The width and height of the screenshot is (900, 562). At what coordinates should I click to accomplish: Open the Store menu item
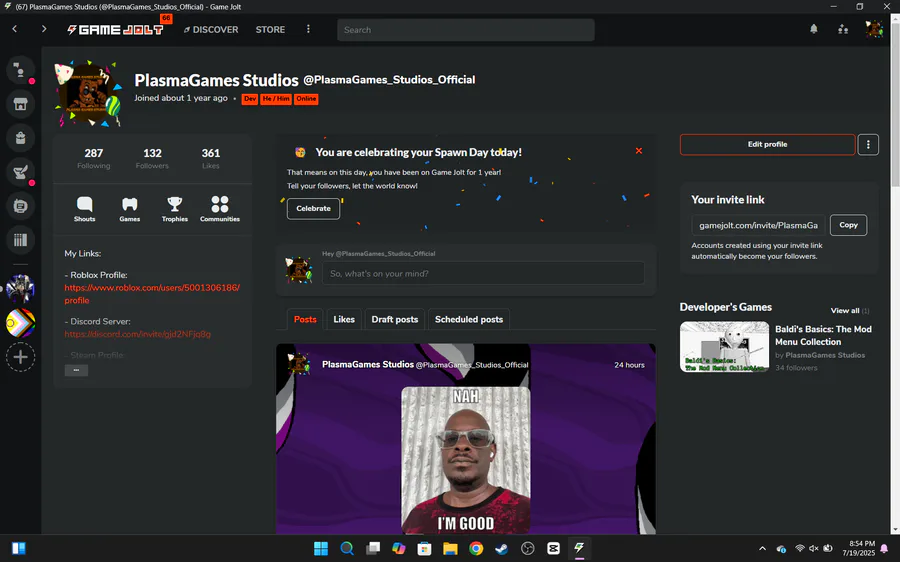[270, 29]
